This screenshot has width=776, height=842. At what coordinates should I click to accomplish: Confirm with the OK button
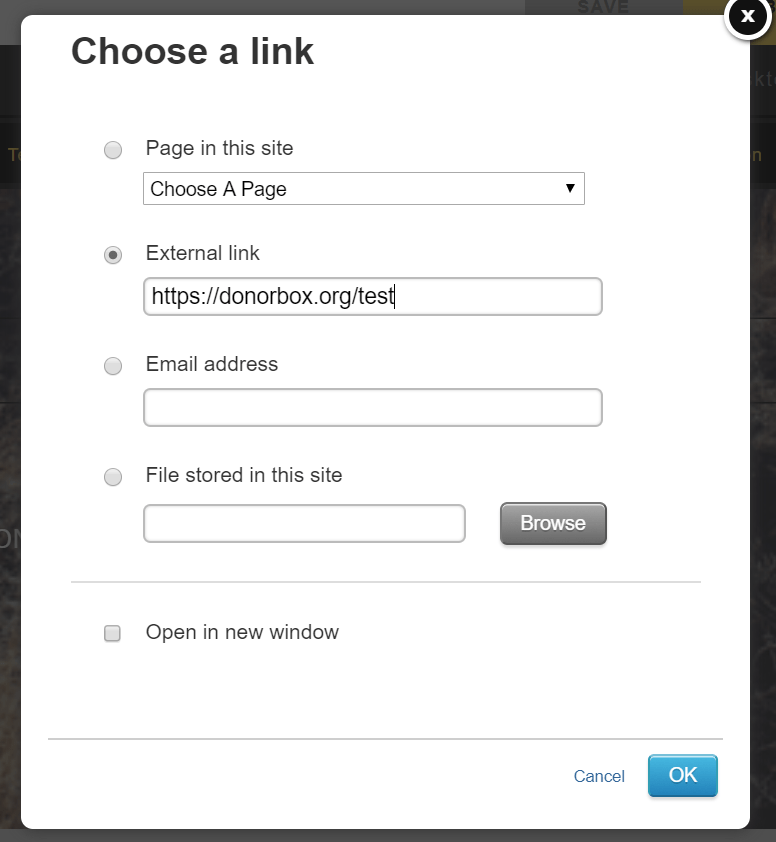(682, 776)
